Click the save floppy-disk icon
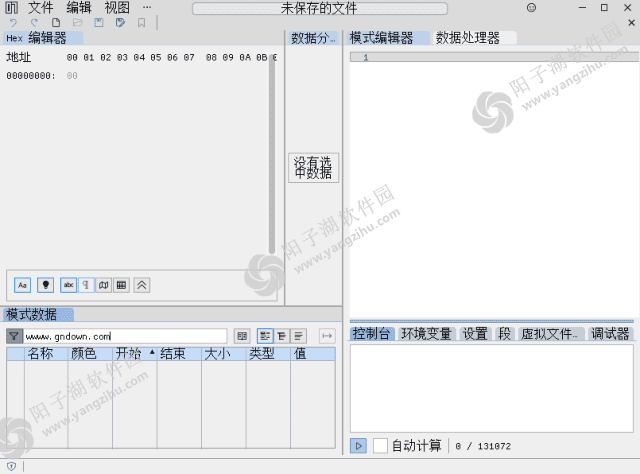The height and width of the screenshot is (474, 640). [x=99, y=23]
